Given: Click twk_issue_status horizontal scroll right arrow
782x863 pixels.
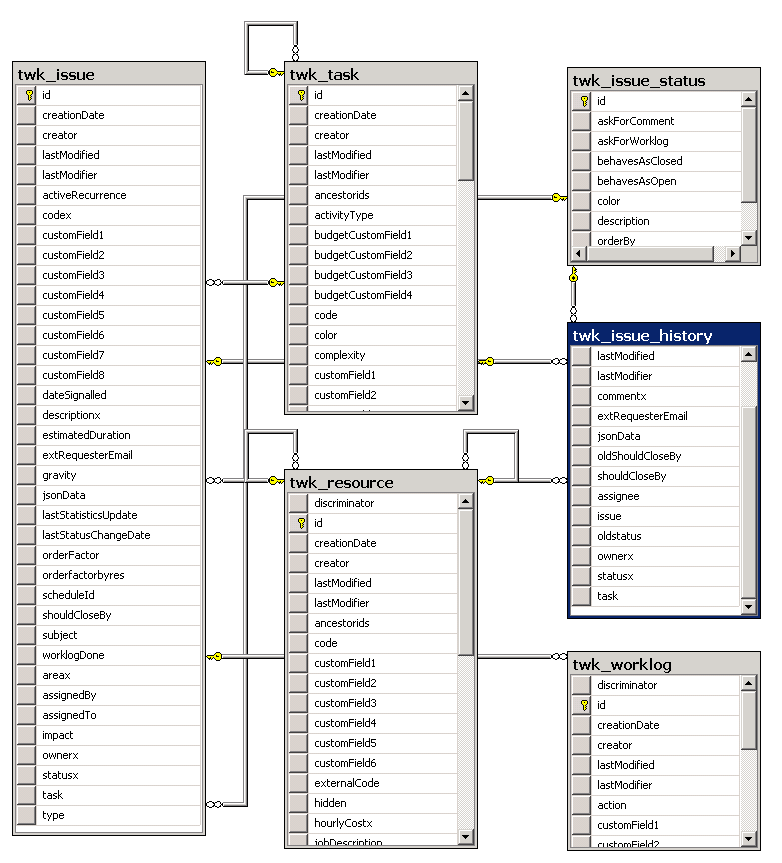Looking at the screenshot, I should (731, 254).
